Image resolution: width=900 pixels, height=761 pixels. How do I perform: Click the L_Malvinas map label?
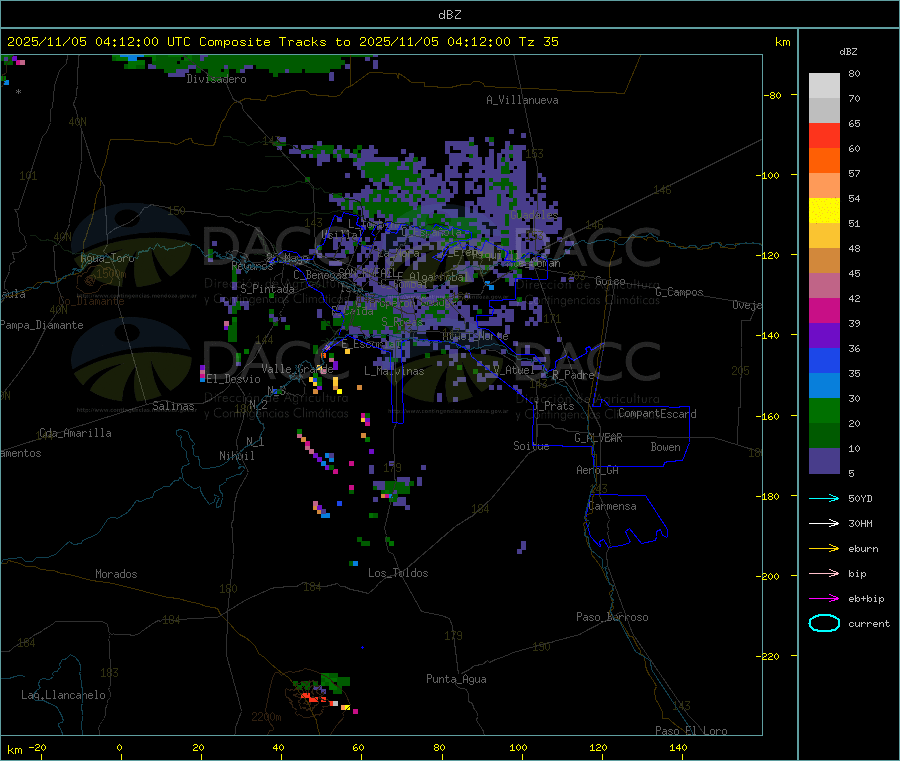394,371
